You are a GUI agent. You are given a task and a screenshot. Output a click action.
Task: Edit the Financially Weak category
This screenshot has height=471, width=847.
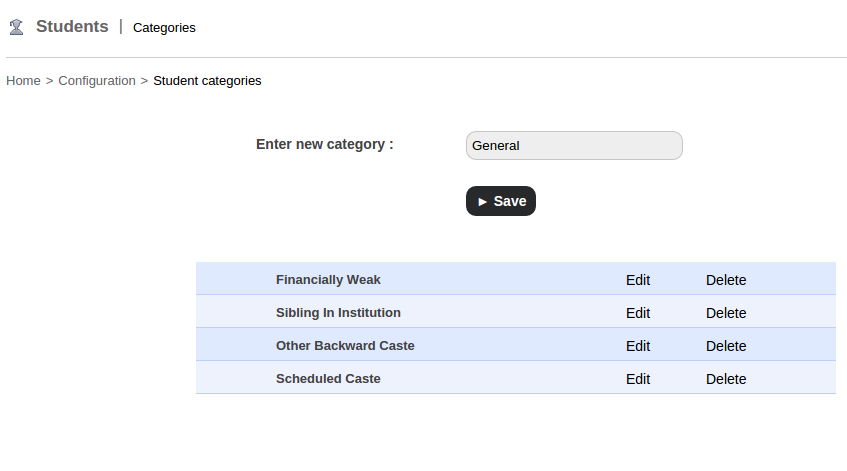[x=638, y=280]
